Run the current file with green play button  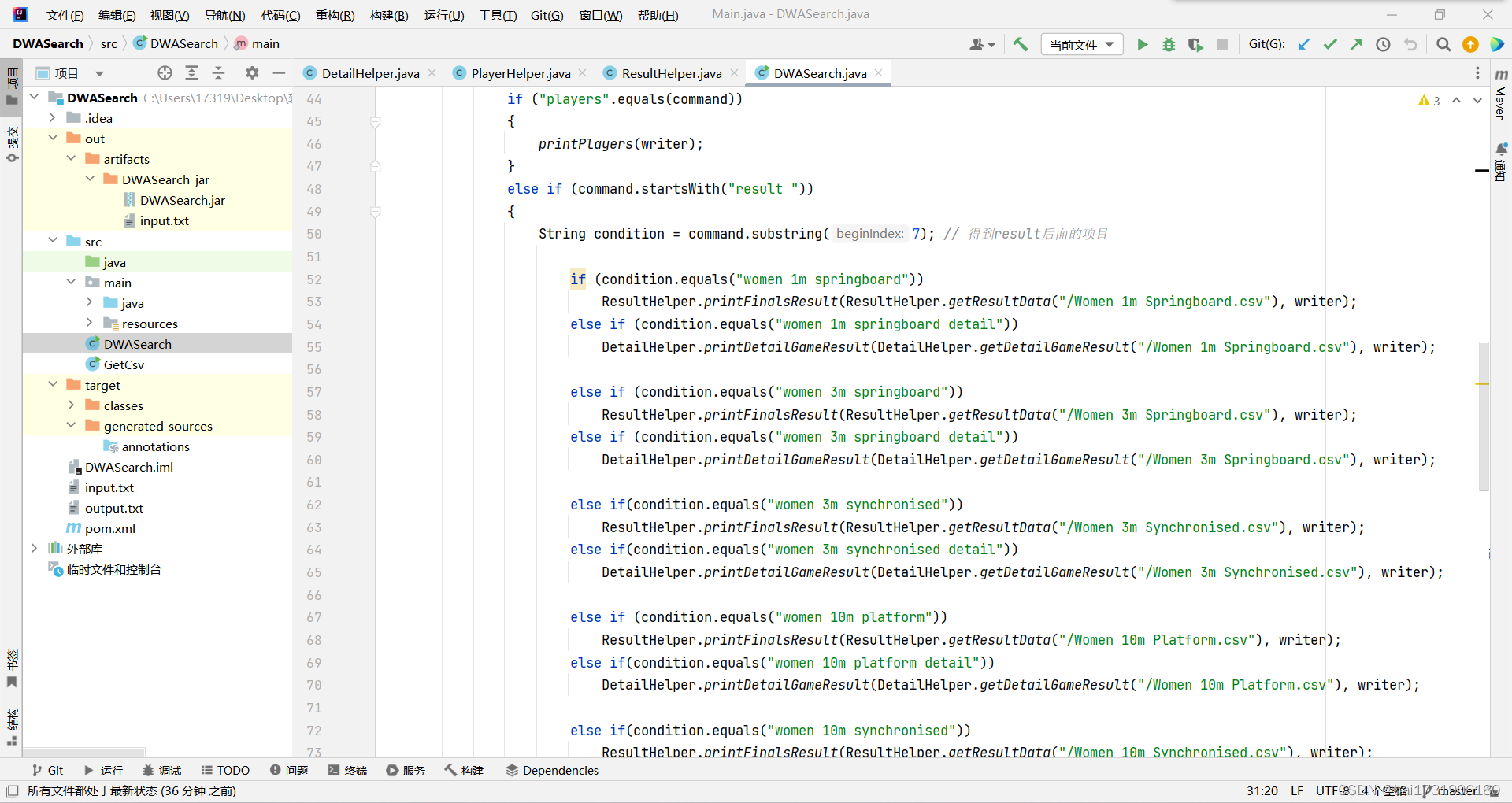[x=1142, y=45]
